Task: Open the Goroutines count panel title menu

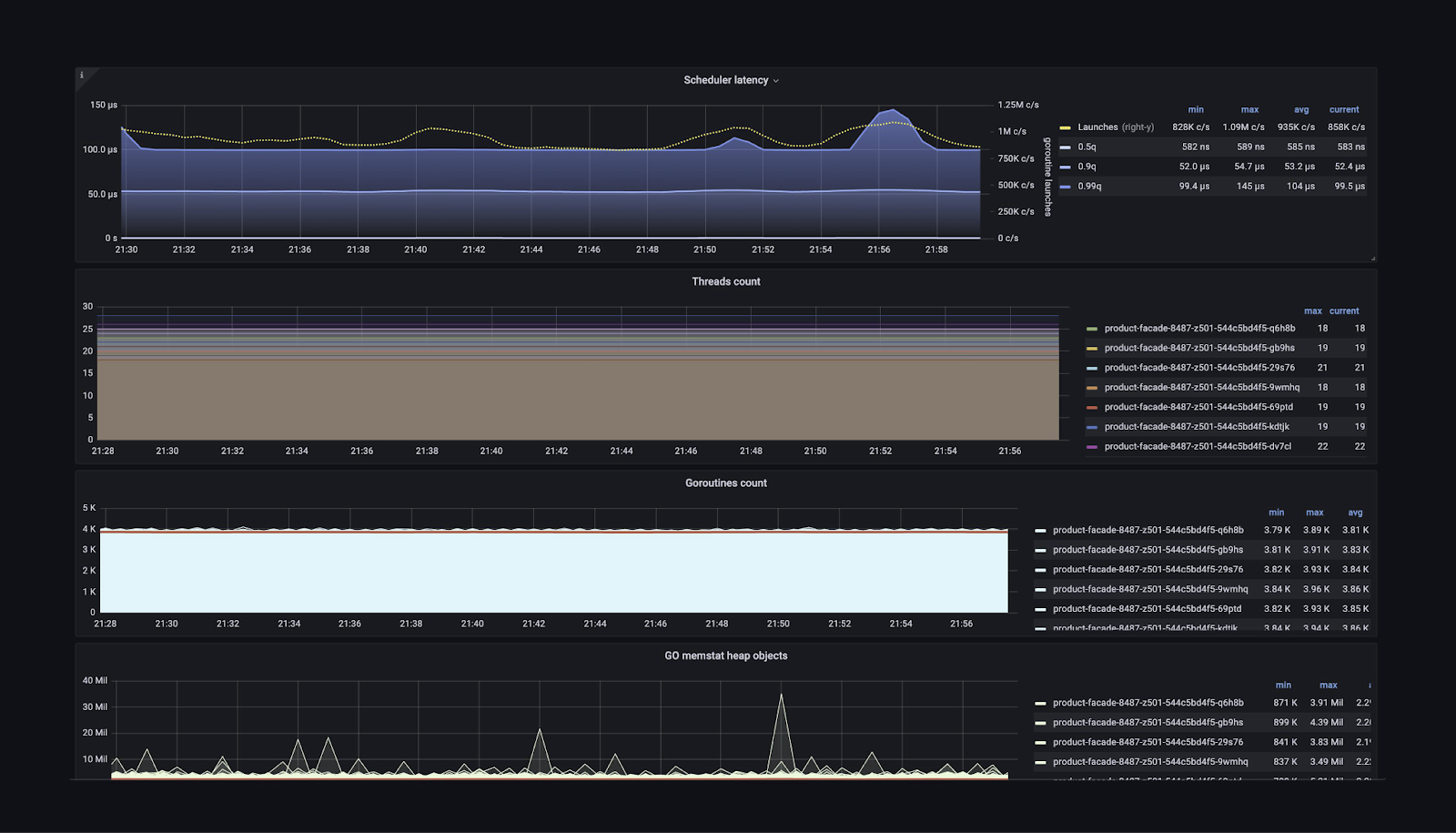Action: (x=726, y=483)
